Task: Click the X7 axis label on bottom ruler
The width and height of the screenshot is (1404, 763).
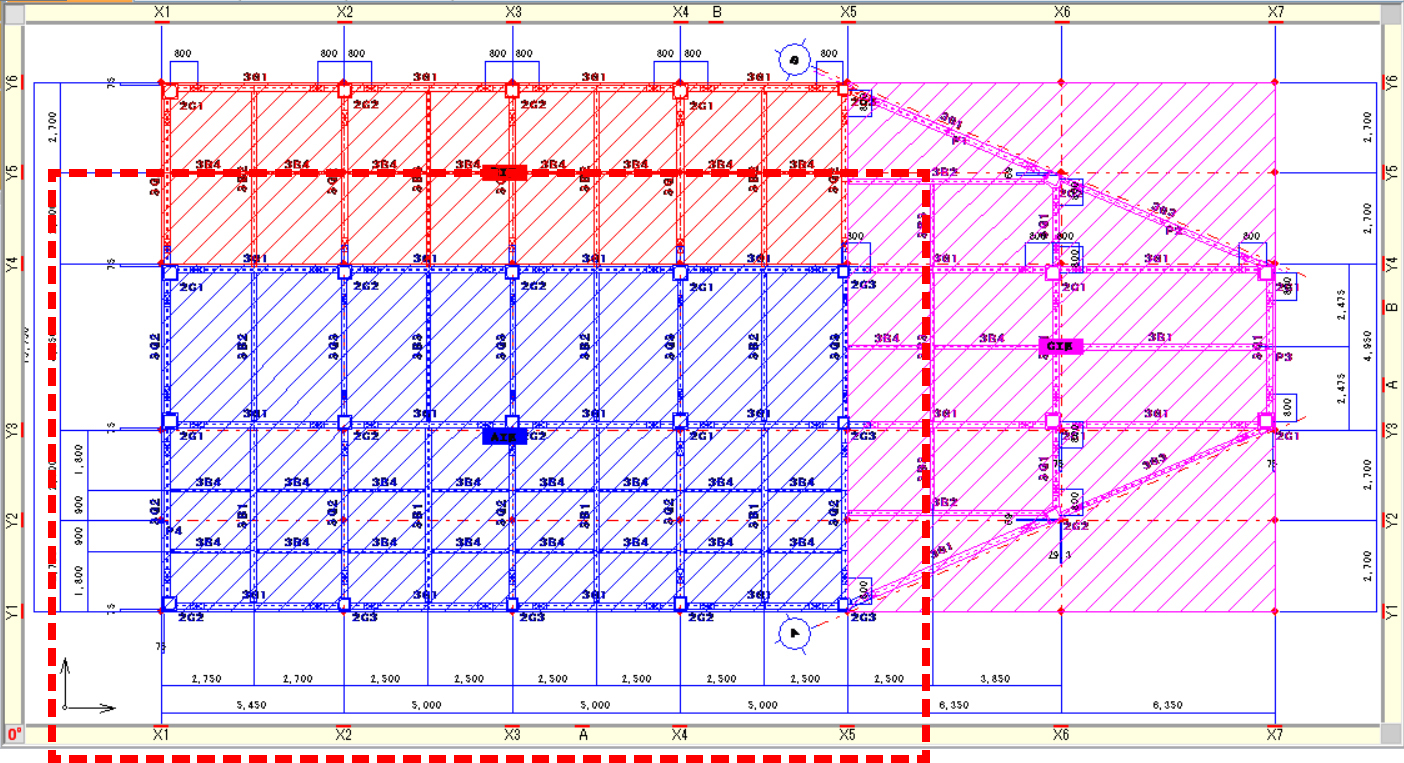Action: 1275,735
